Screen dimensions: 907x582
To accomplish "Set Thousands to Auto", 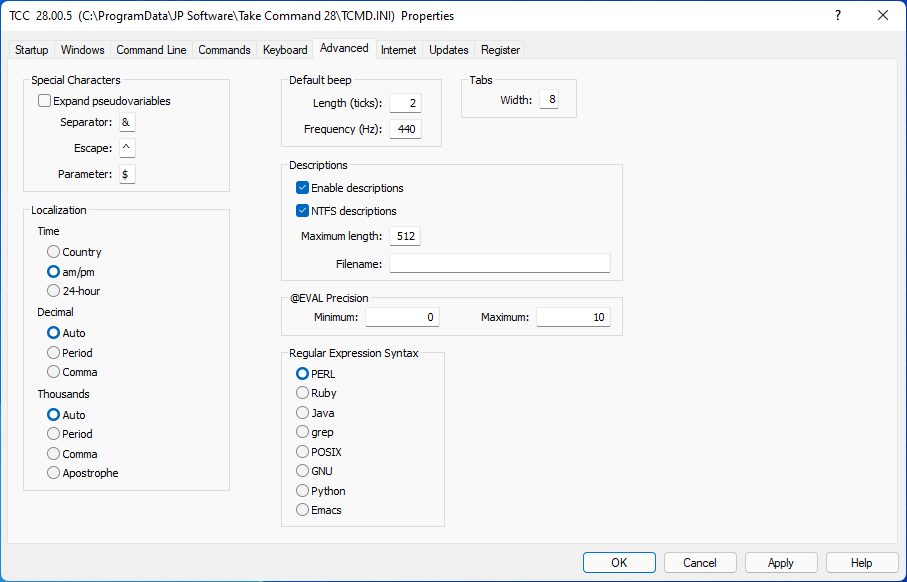I will (x=66, y=414).
